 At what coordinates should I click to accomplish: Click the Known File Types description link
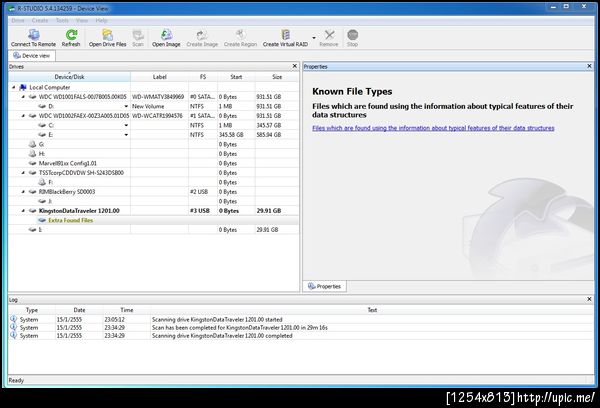pos(433,128)
